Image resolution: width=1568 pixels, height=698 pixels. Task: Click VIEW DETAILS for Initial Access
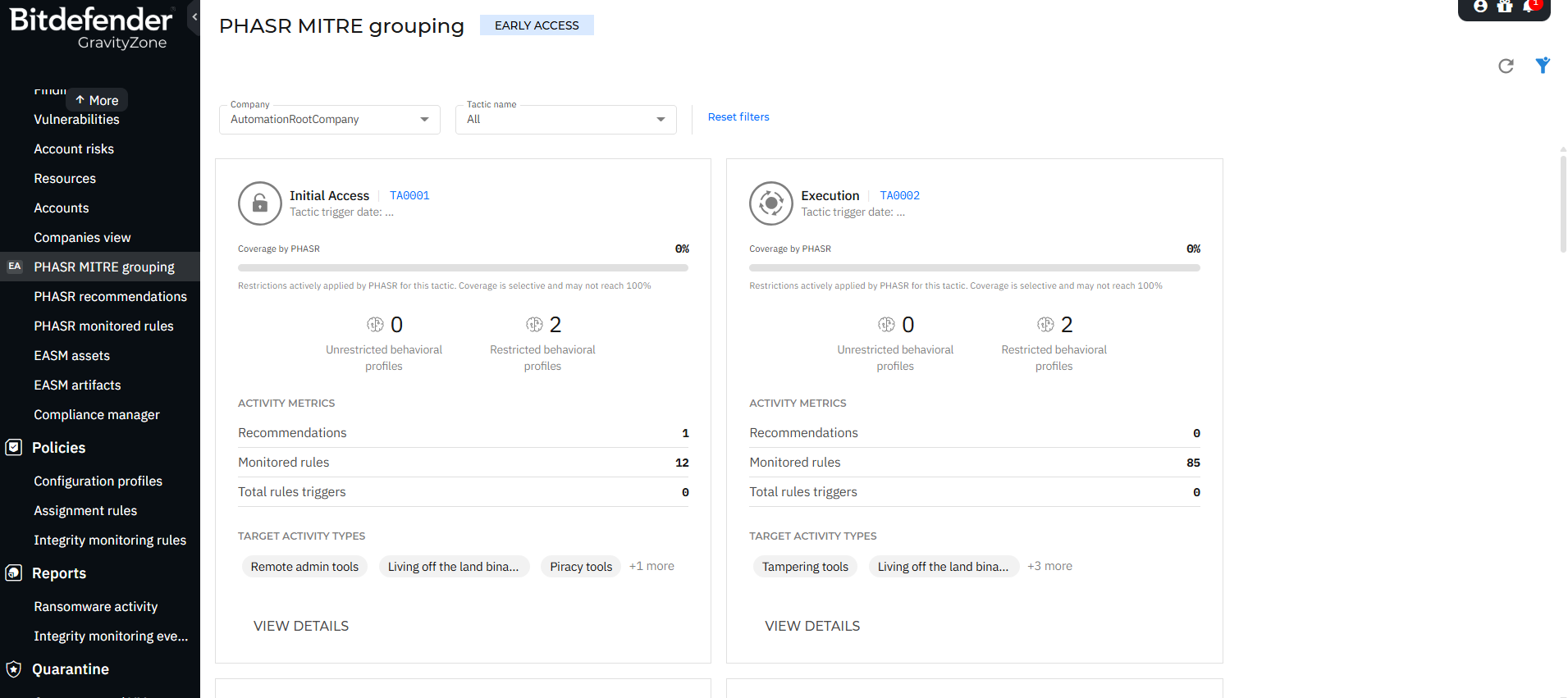(301, 626)
